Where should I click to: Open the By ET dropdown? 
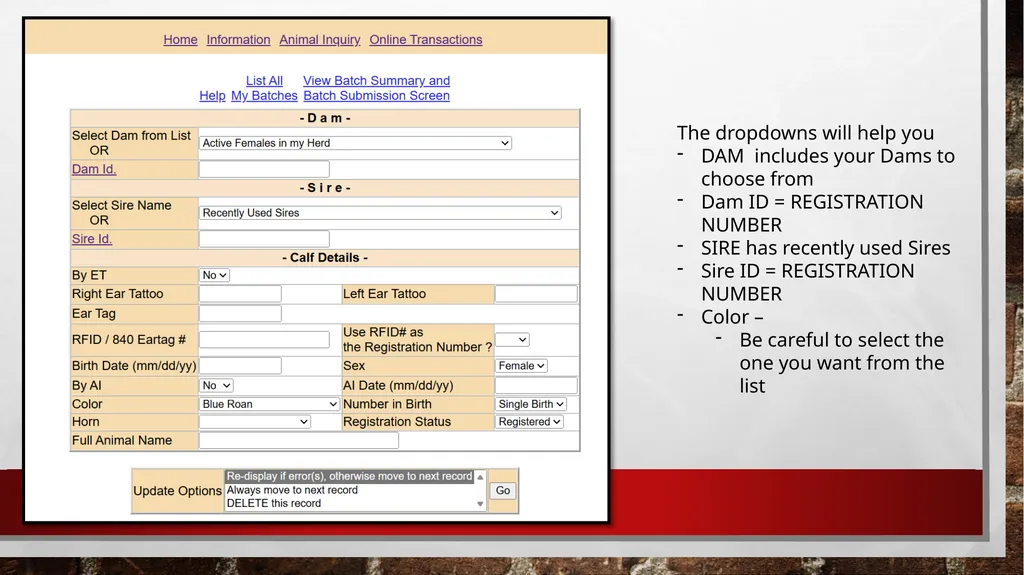coord(214,276)
